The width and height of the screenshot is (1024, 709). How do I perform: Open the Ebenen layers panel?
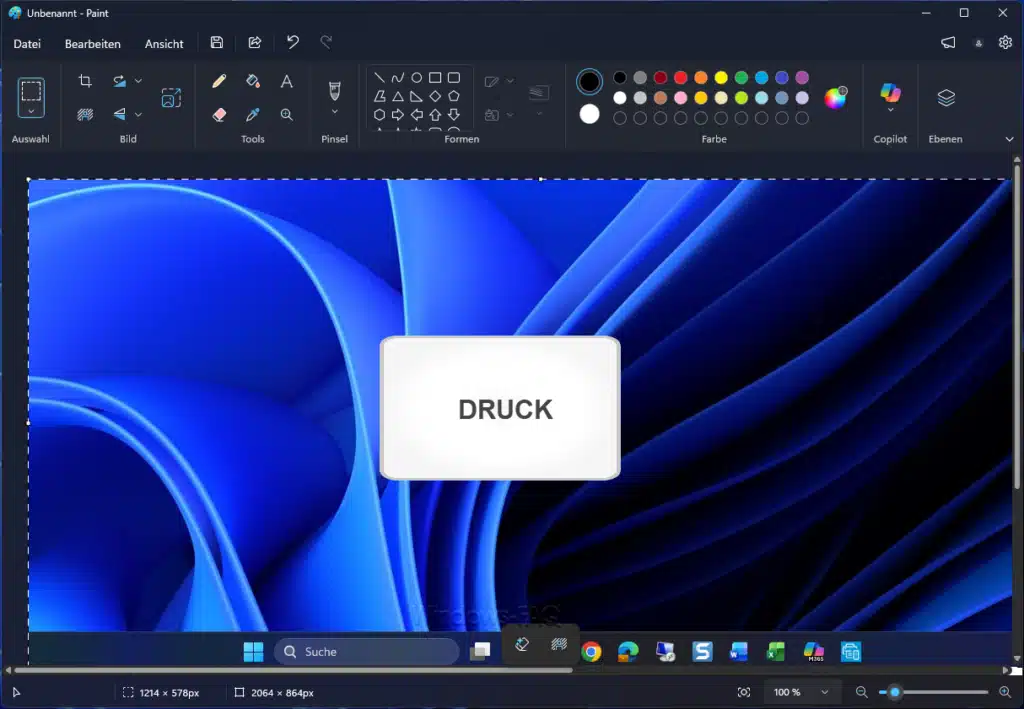coord(945,97)
